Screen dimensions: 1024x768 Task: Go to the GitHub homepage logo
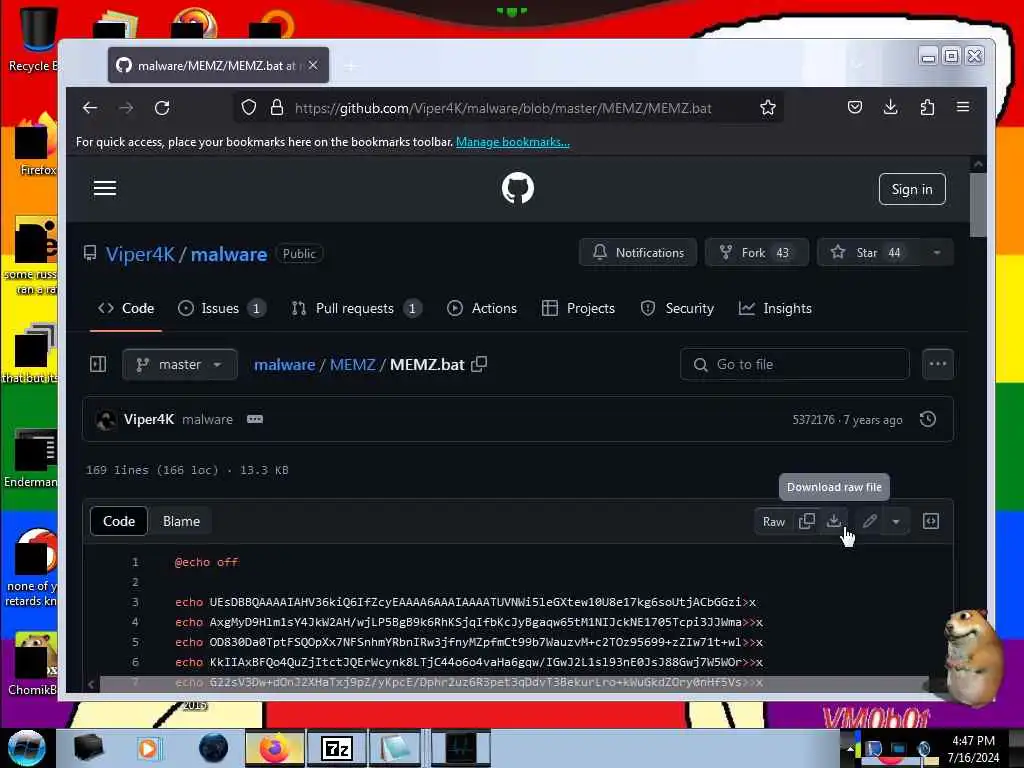(518, 189)
